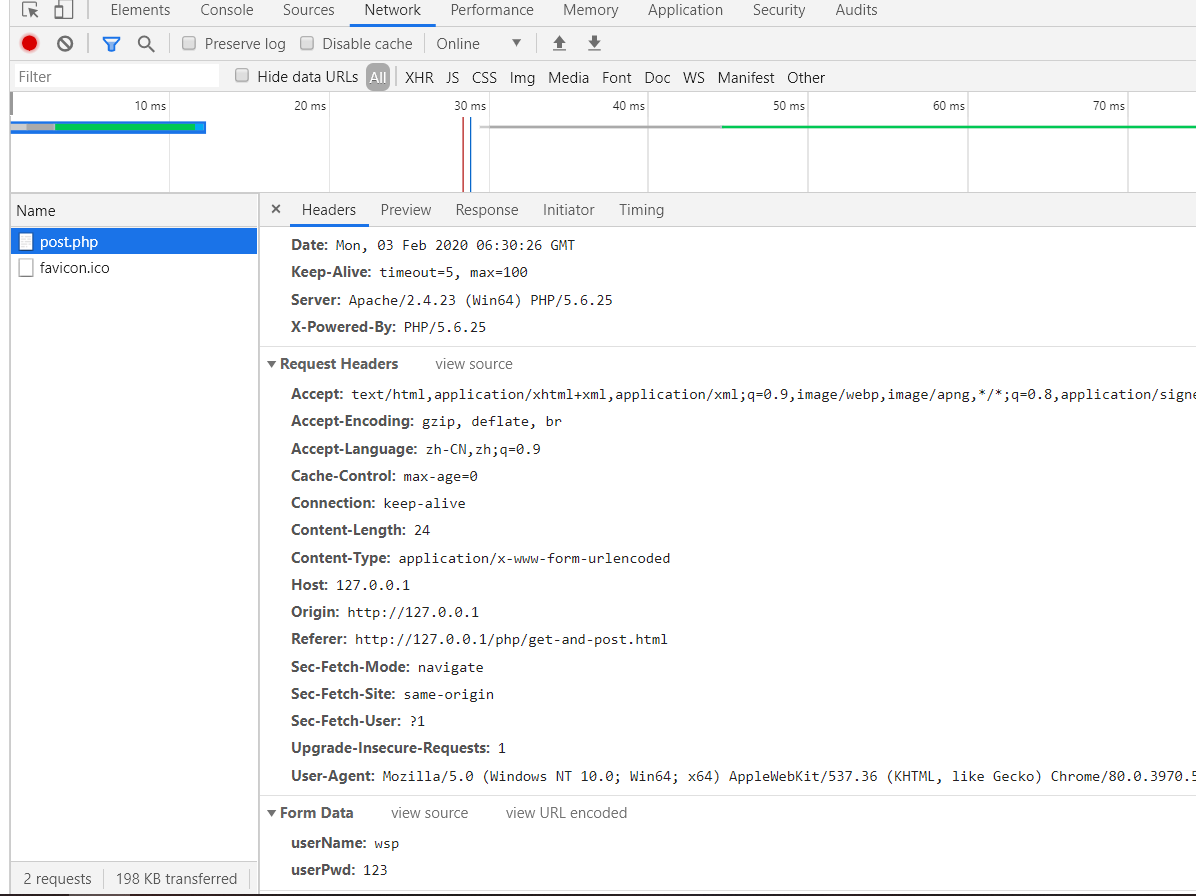Click the red load event marker line
The width and height of the screenshot is (1196, 896).
point(463,155)
